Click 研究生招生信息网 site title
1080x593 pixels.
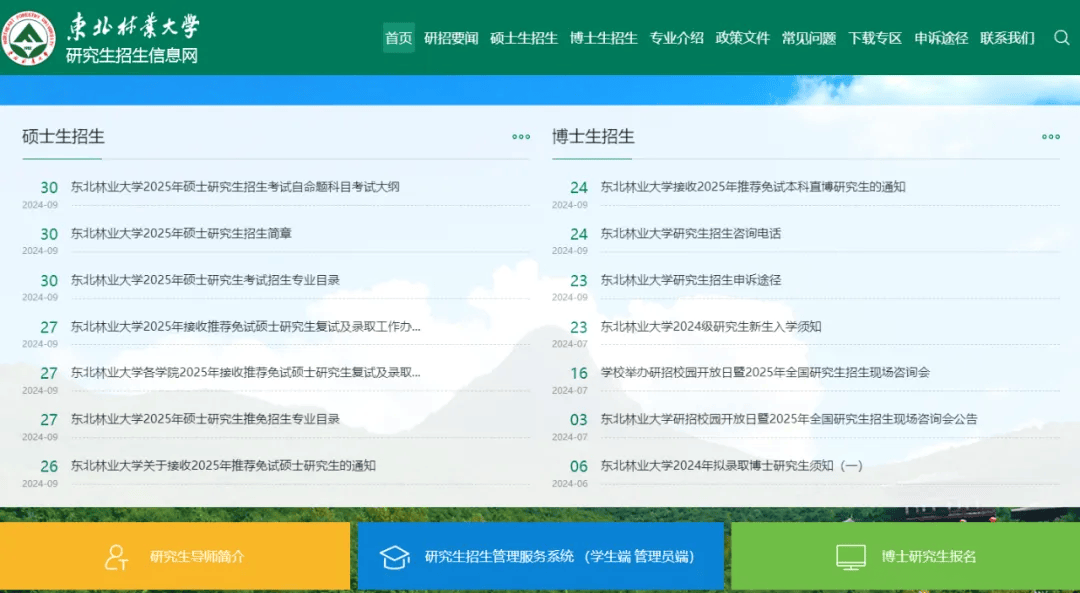[132, 56]
